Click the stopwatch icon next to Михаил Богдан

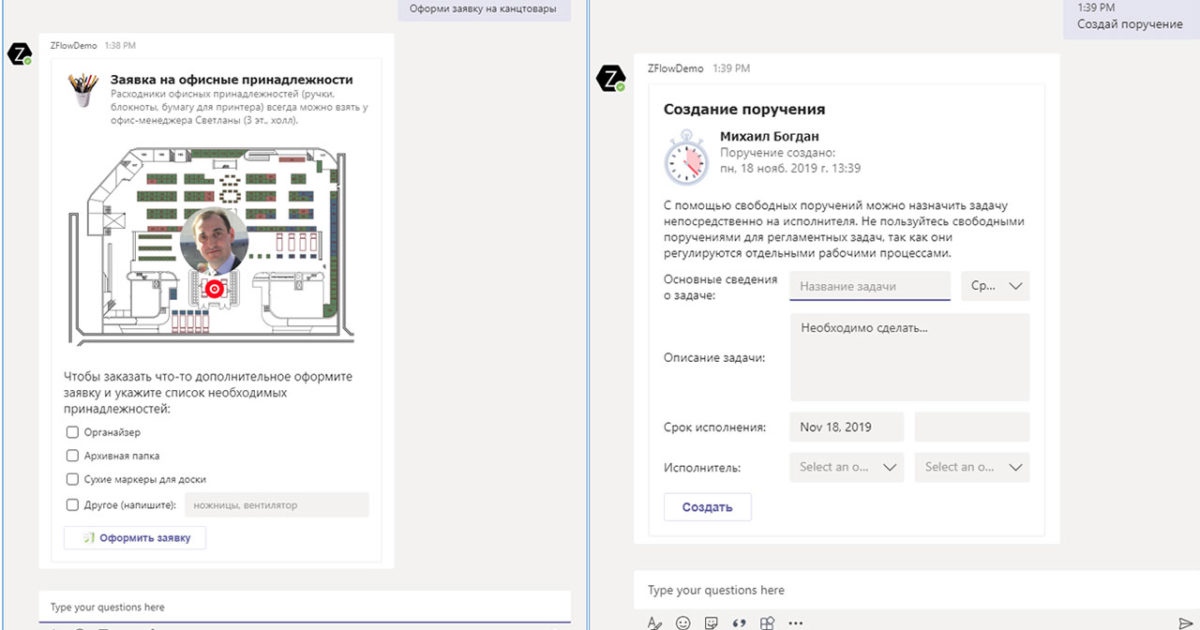(x=685, y=156)
